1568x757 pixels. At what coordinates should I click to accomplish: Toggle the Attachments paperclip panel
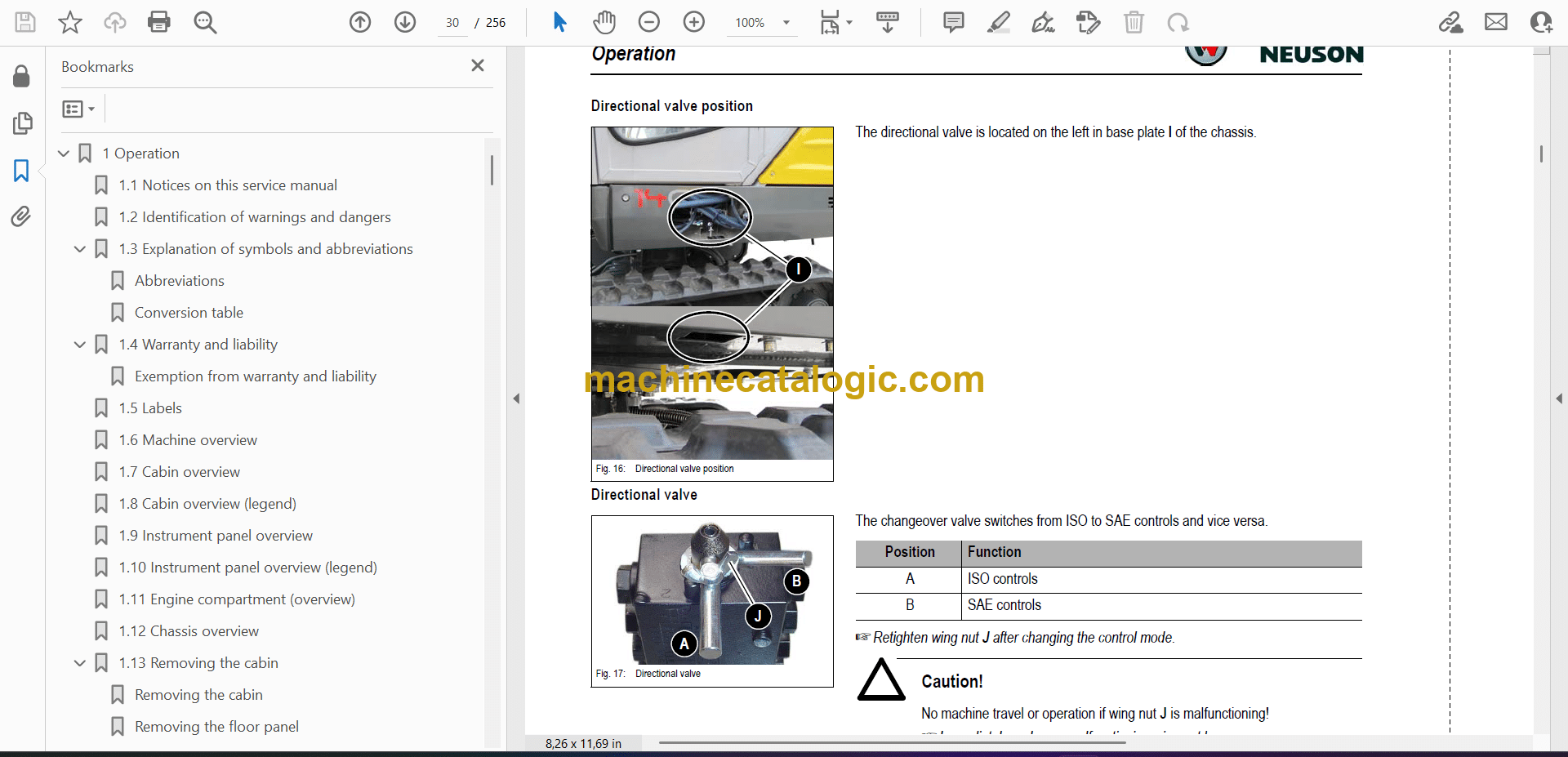click(x=21, y=216)
